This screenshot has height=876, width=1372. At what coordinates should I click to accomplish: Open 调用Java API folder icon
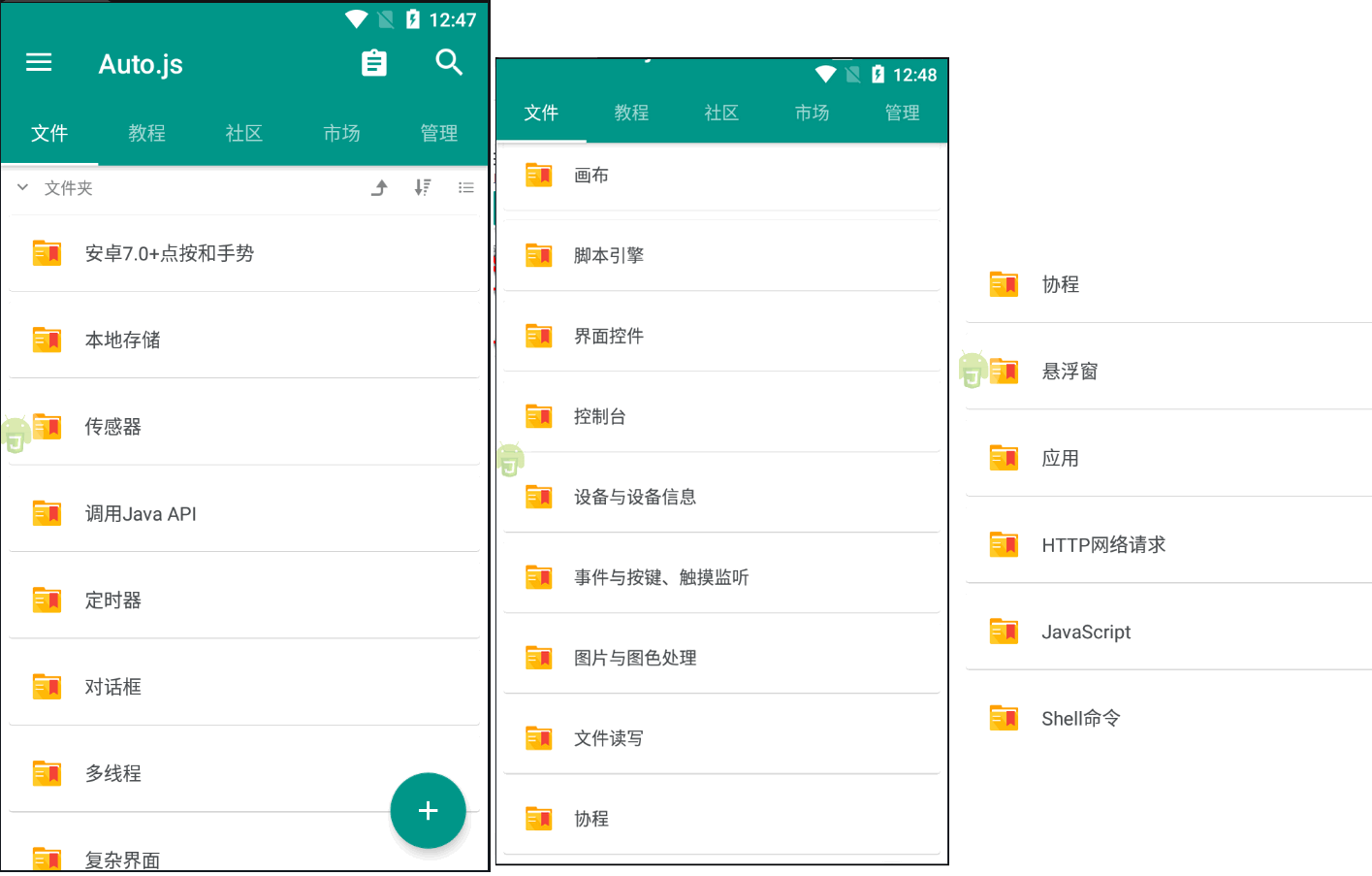coord(48,513)
